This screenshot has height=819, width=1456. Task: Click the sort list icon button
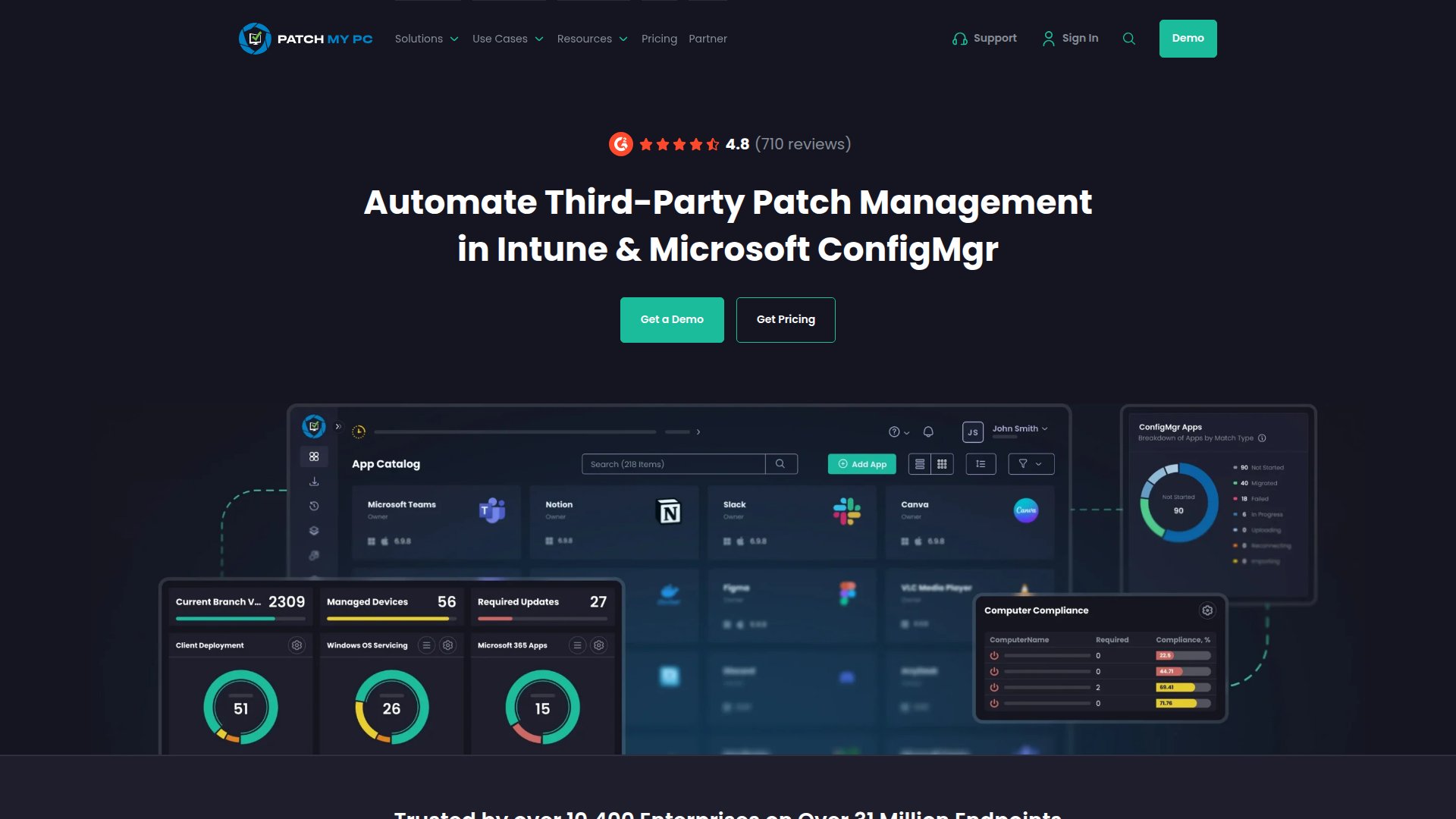[981, 464]
